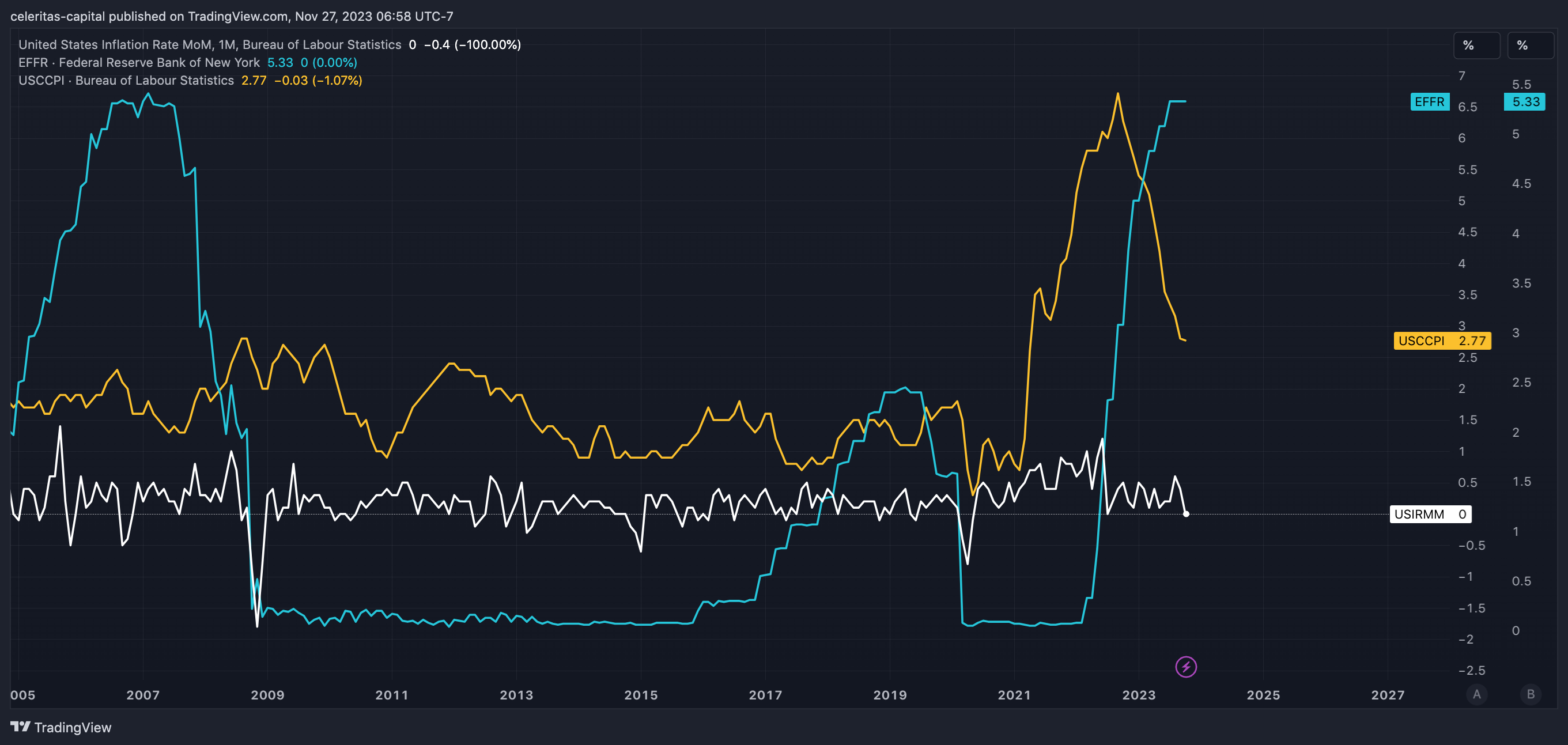Click the yellow USCCPI 2.77 label
1568x745 pixels.
pyautogui.click(x=1441, y=341)
